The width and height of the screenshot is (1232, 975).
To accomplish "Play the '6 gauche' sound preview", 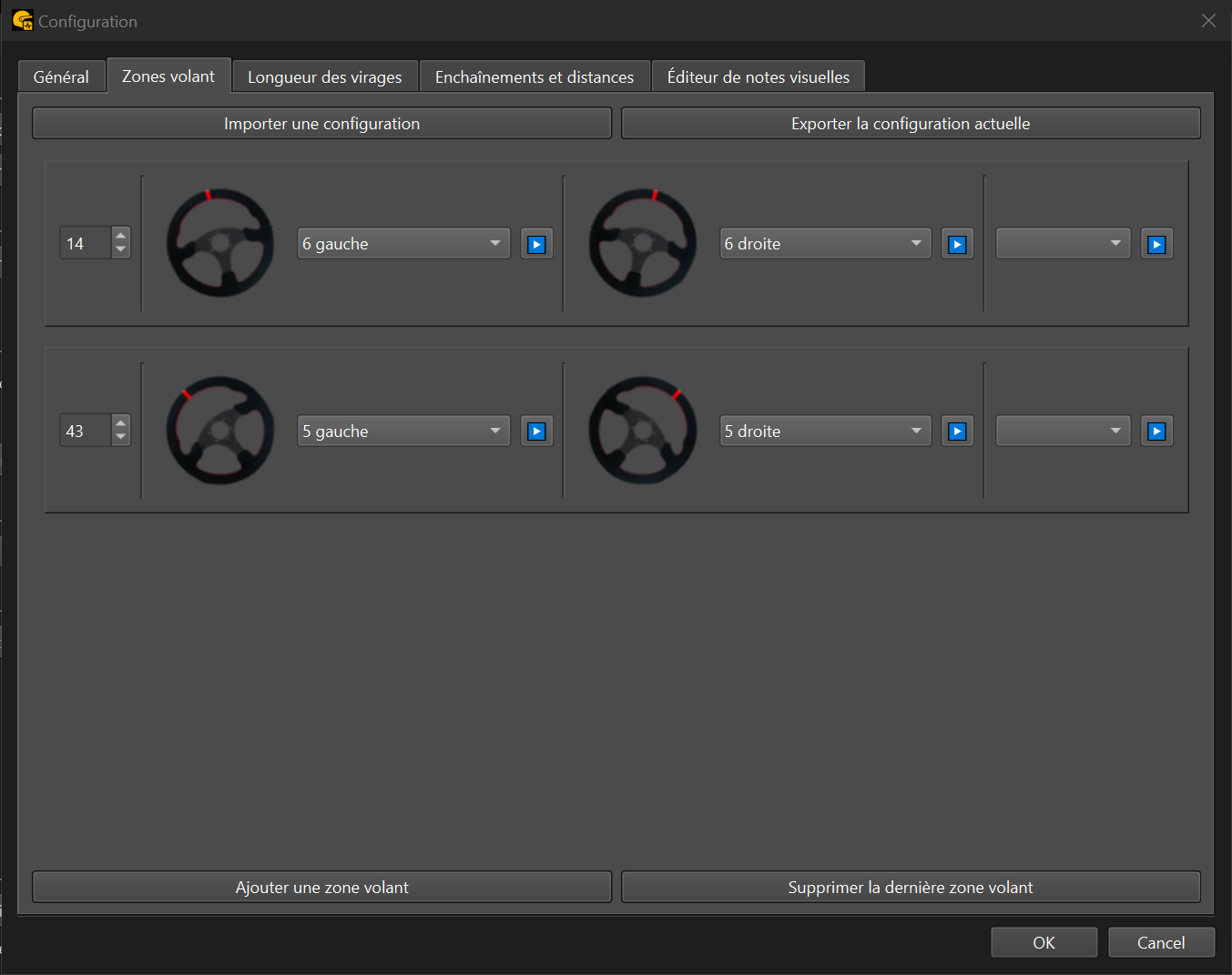I will [x=536, y=244].
